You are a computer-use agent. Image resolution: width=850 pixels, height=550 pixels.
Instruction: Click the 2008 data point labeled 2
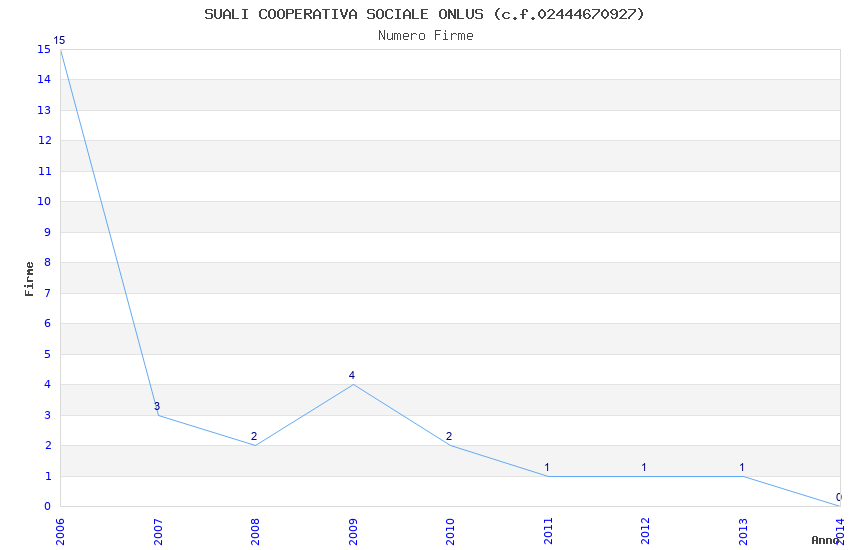(255, 445)
